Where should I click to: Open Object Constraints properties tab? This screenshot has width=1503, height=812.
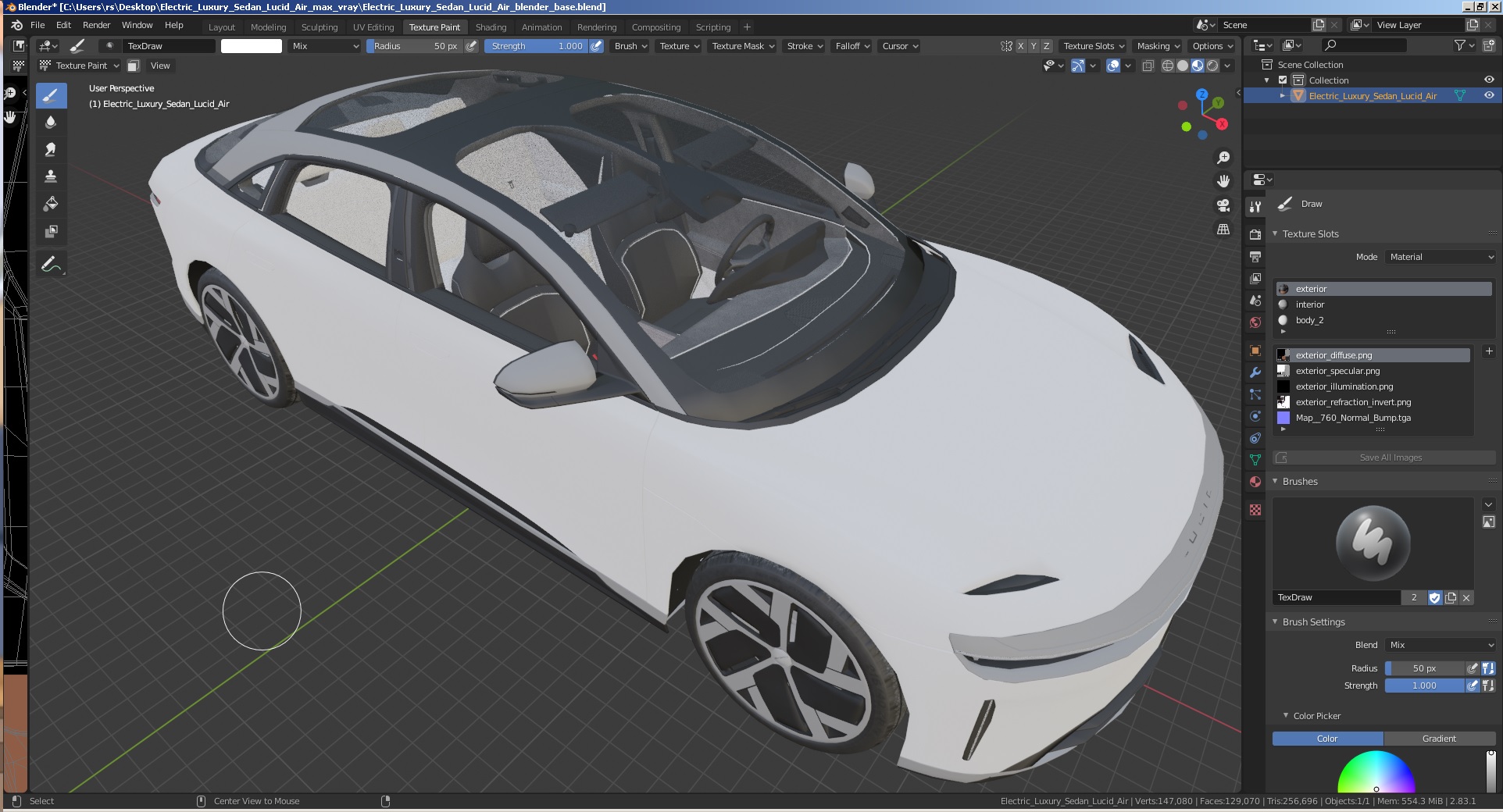pyautogui.click(x=1255, y=438)
